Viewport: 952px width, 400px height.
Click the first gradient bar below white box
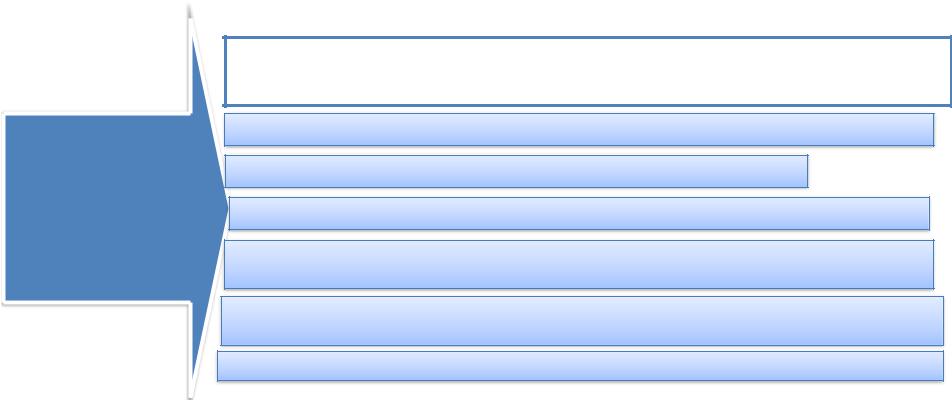[579, 129]
